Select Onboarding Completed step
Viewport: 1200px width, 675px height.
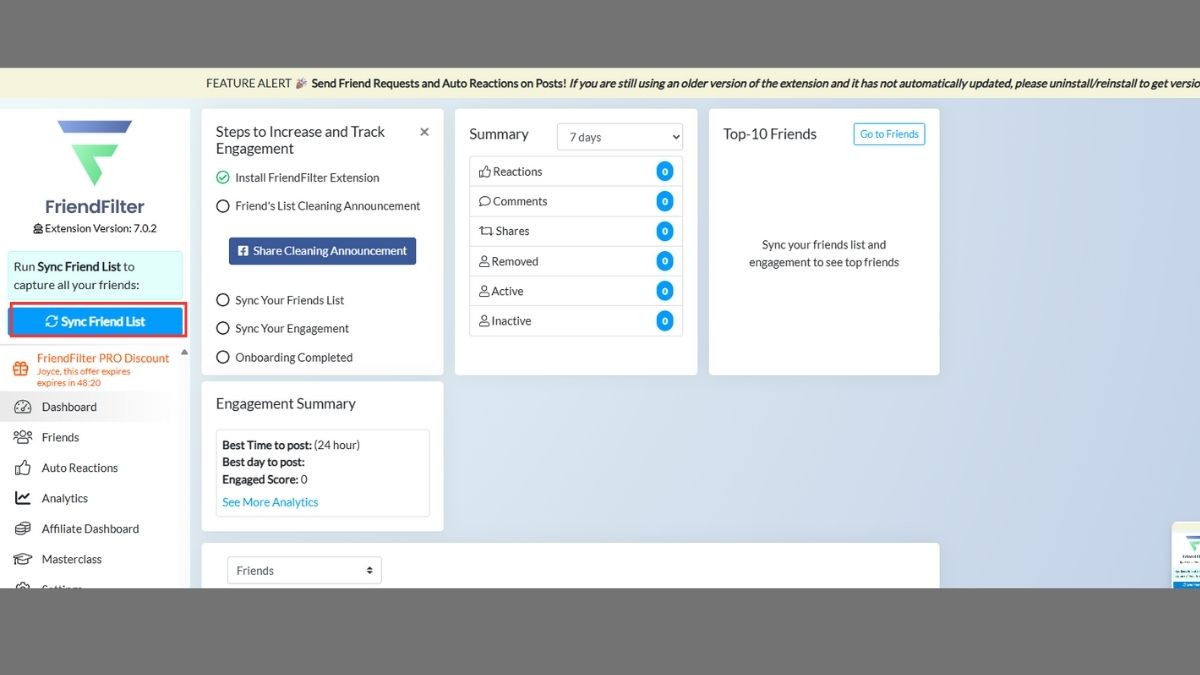pos(284,357)
